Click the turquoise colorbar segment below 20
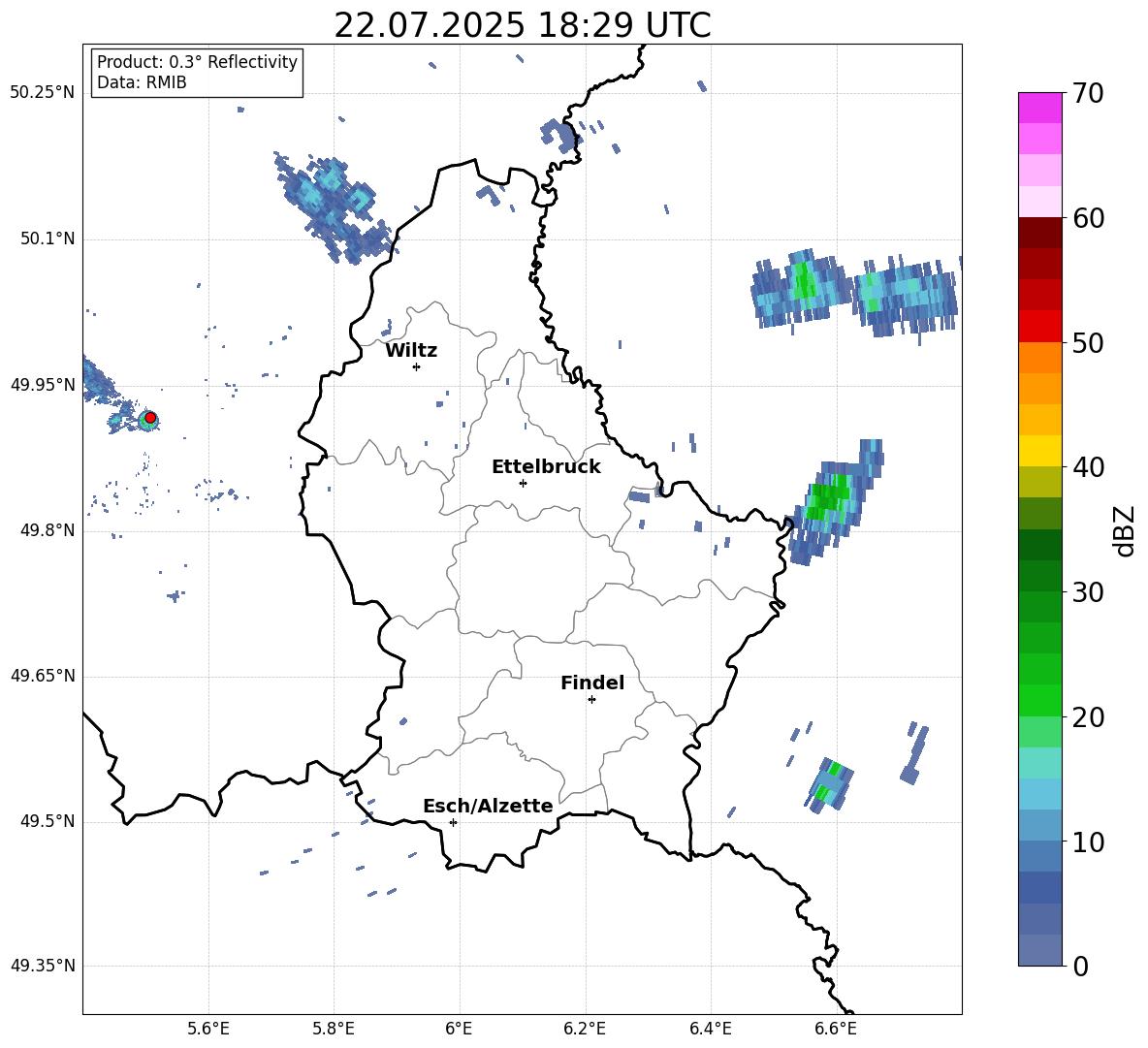Screen dimensions: 1148x1048 1040,763
